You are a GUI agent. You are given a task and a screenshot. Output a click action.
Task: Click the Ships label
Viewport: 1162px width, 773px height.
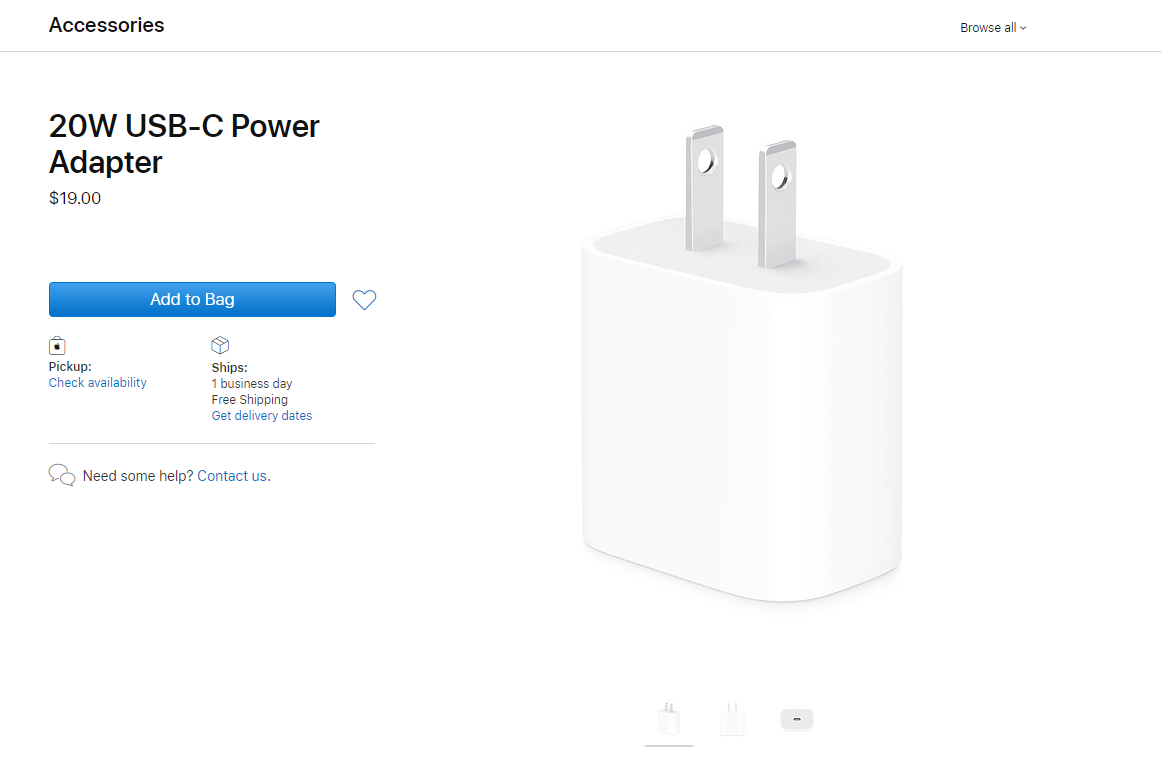tap(230, 368)
